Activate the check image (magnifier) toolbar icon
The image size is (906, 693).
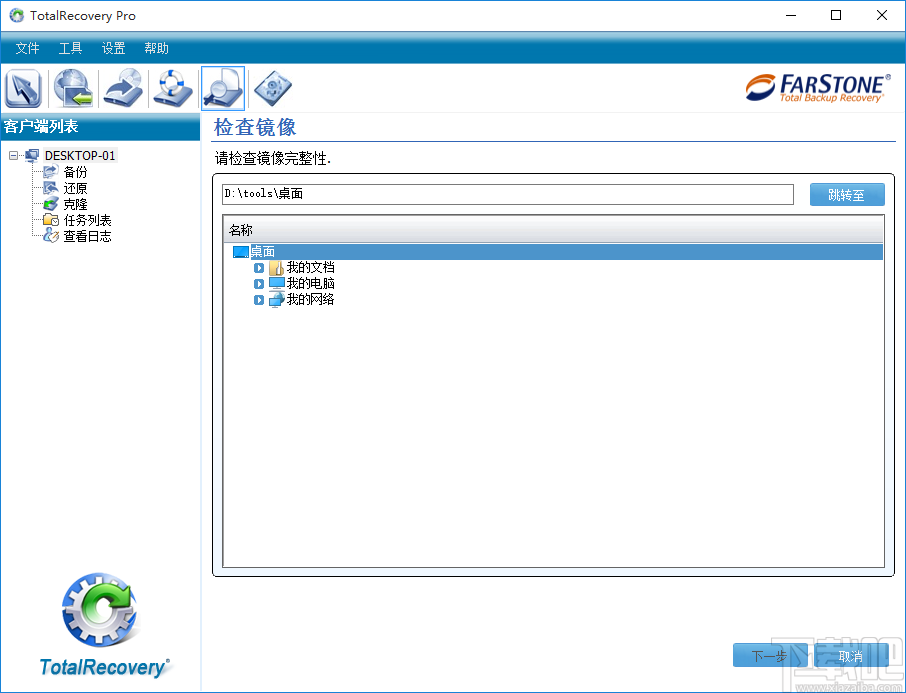tap(222, 88)
